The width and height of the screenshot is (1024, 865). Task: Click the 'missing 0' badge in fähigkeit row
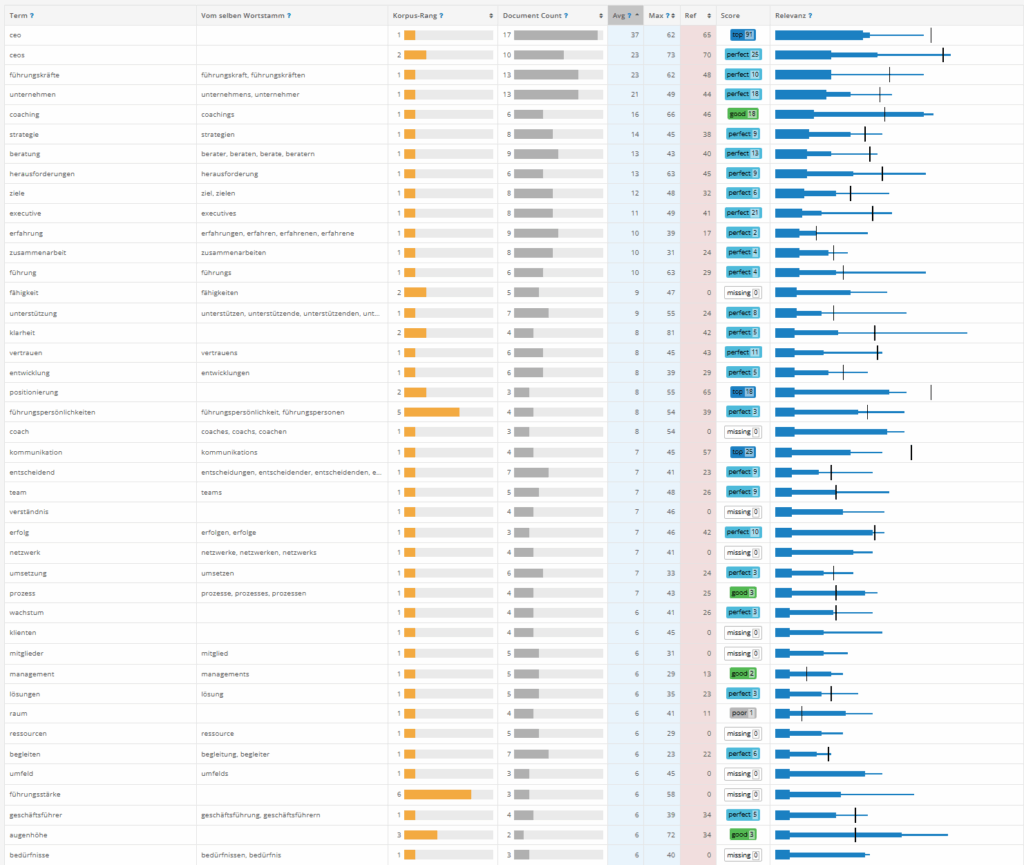pos(742,293)
